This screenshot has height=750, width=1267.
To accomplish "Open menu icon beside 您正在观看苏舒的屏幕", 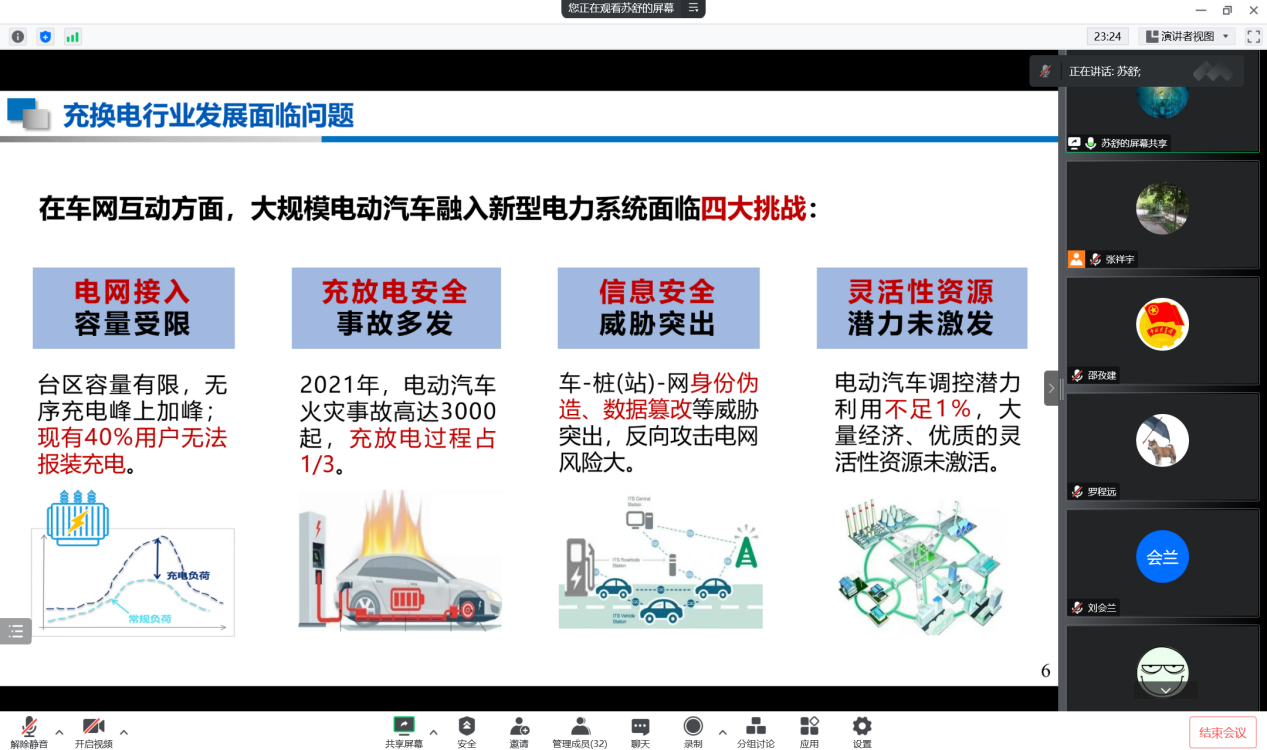I will (x=693, y=8).
